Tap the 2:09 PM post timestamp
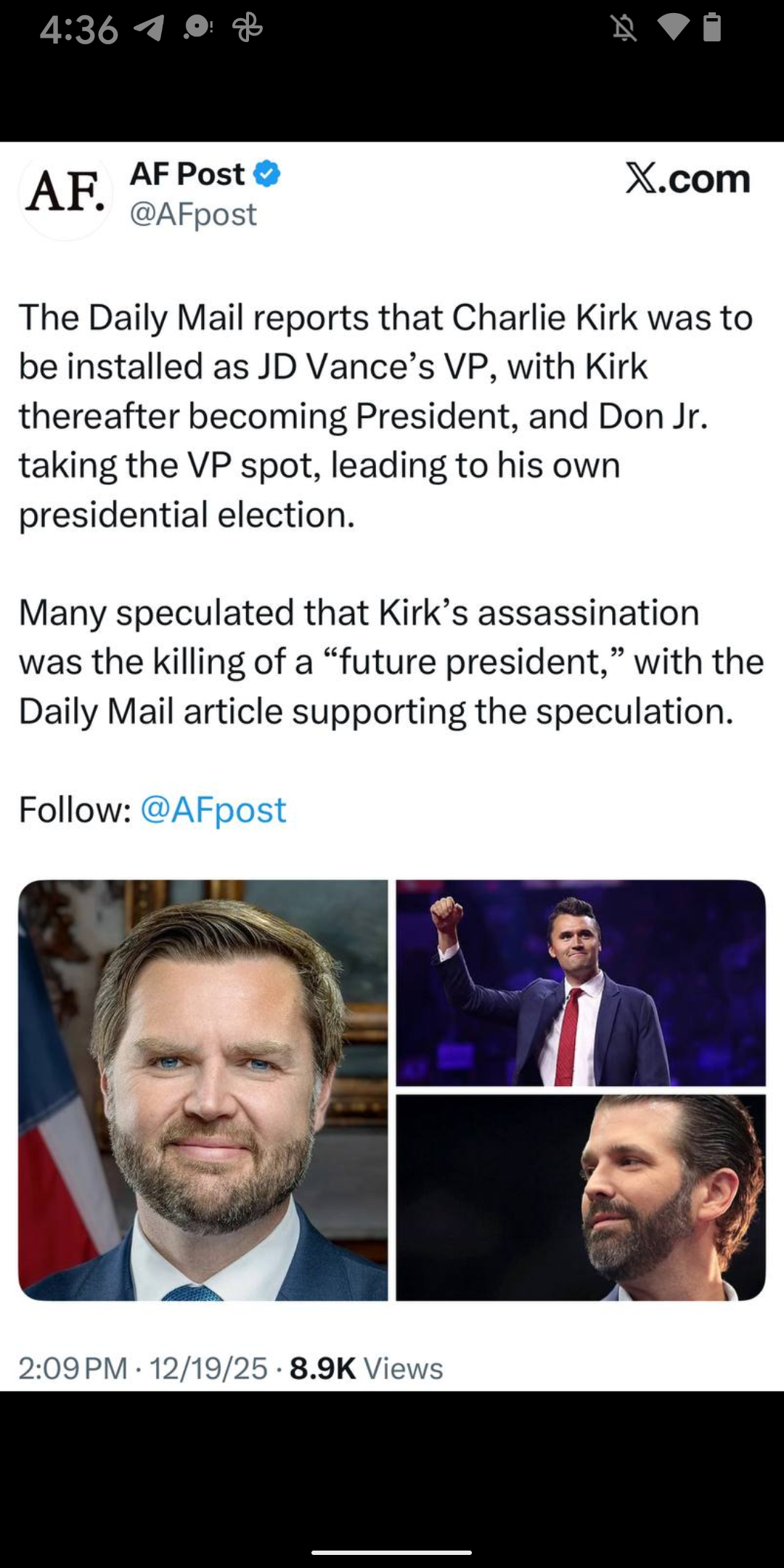Viewport: 784px width, 1568px height. pyautogui.click(x=73, y=1368)
